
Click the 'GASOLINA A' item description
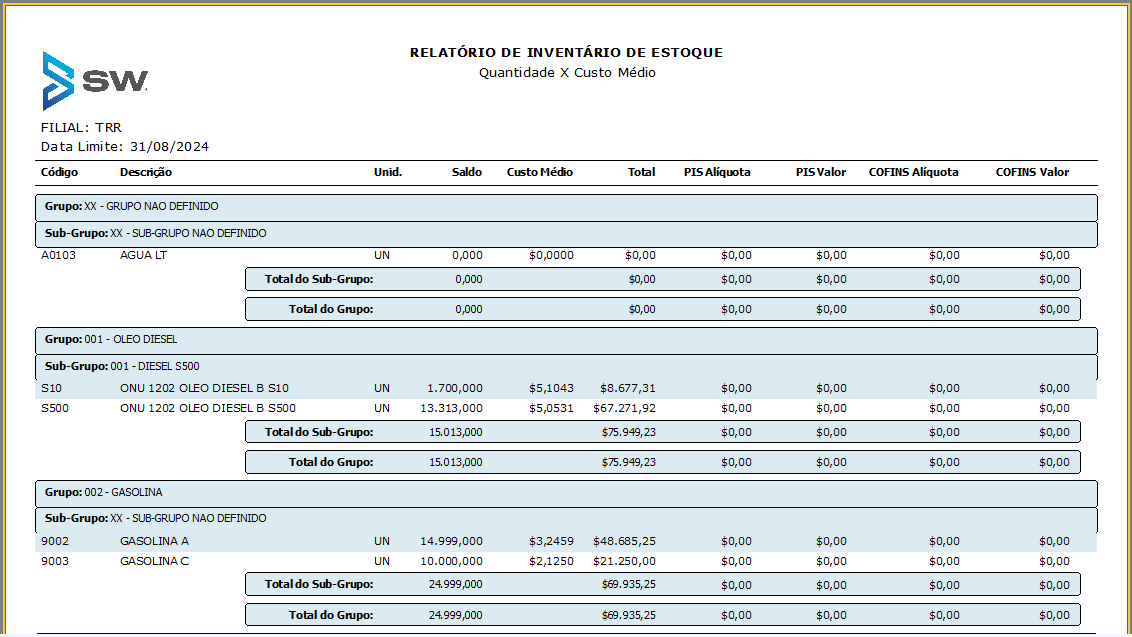(x=154, y=541)
